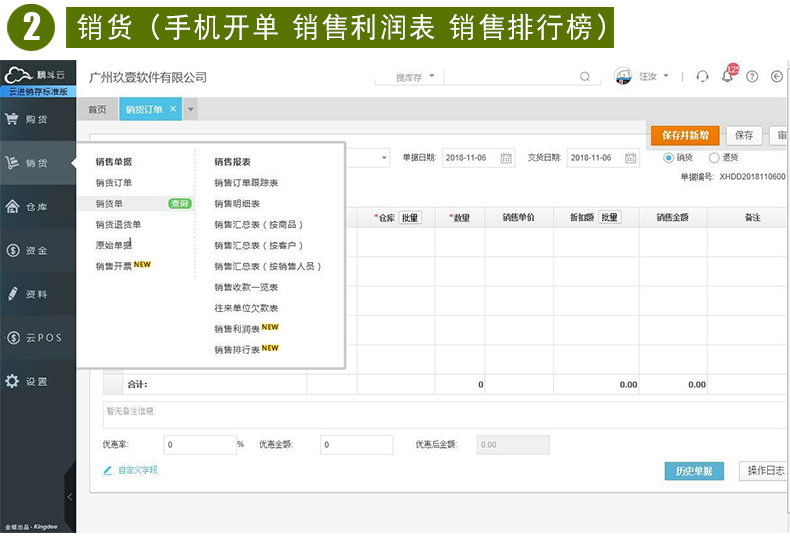Click the pencil icon beside 自定义字段

click(x=107, y=470)
